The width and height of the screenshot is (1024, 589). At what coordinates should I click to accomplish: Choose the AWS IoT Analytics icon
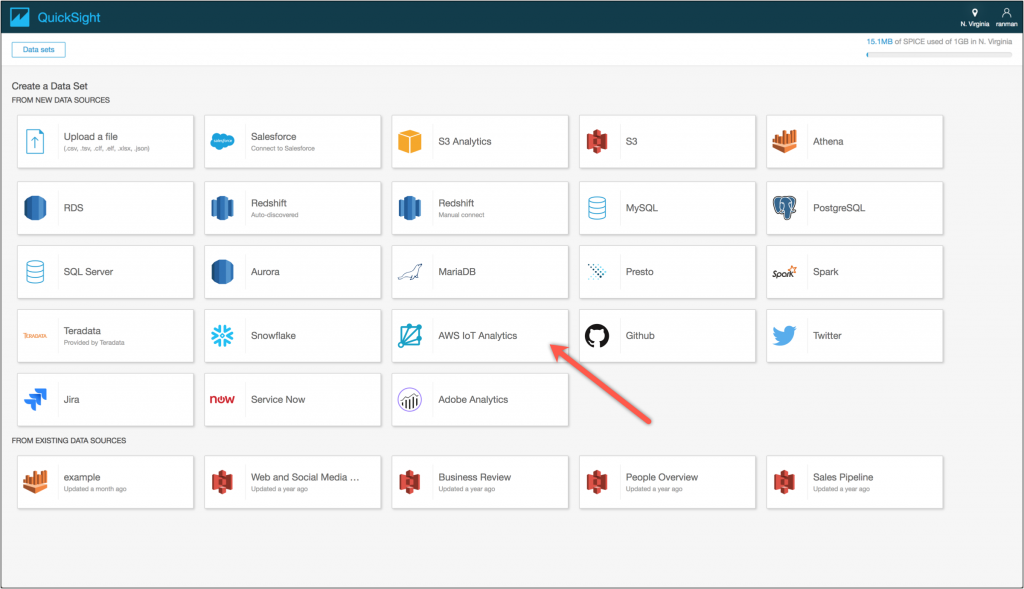tap(409, 336)
